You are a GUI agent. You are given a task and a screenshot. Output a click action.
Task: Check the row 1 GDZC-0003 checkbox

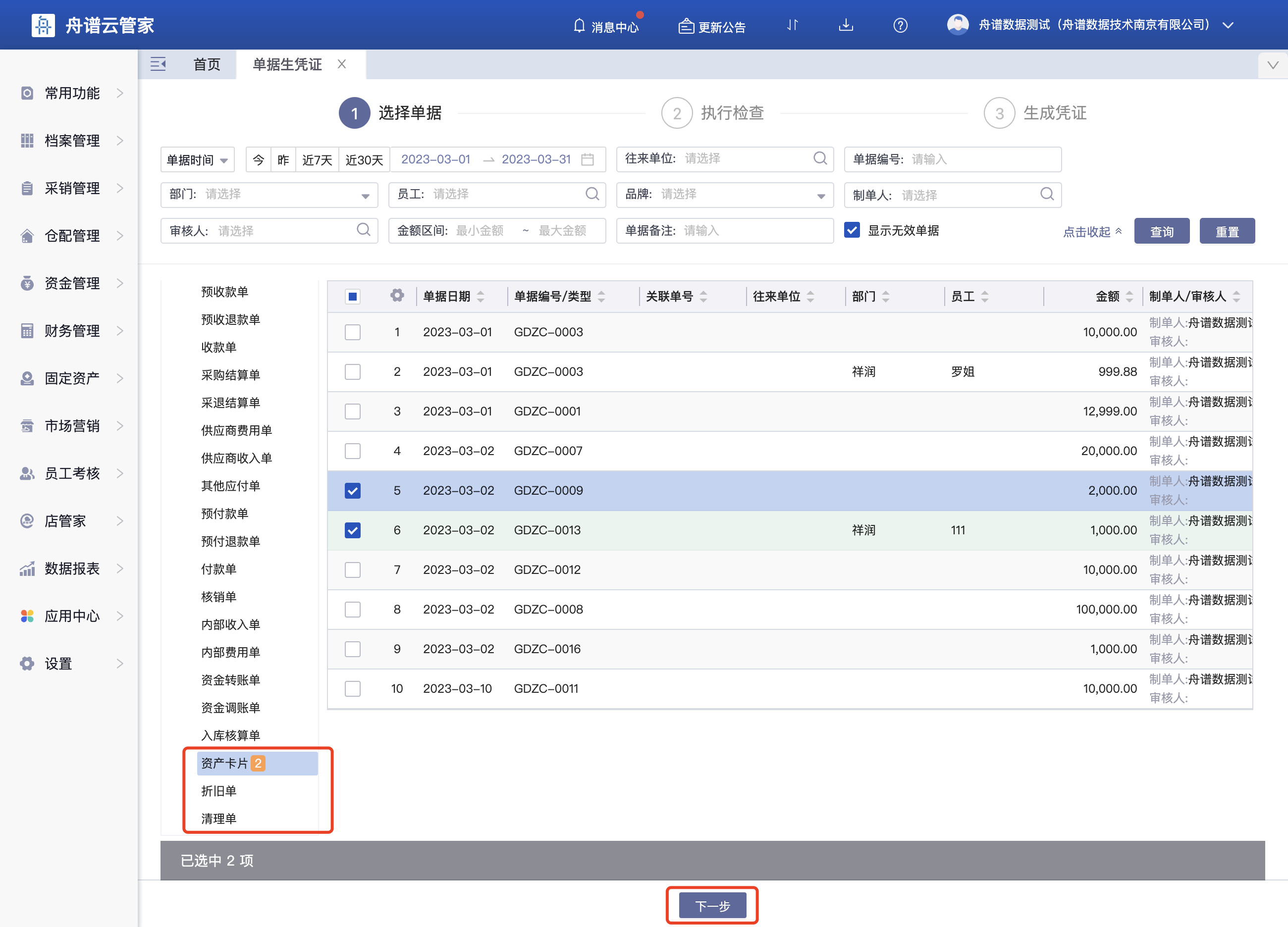point(353,332)
